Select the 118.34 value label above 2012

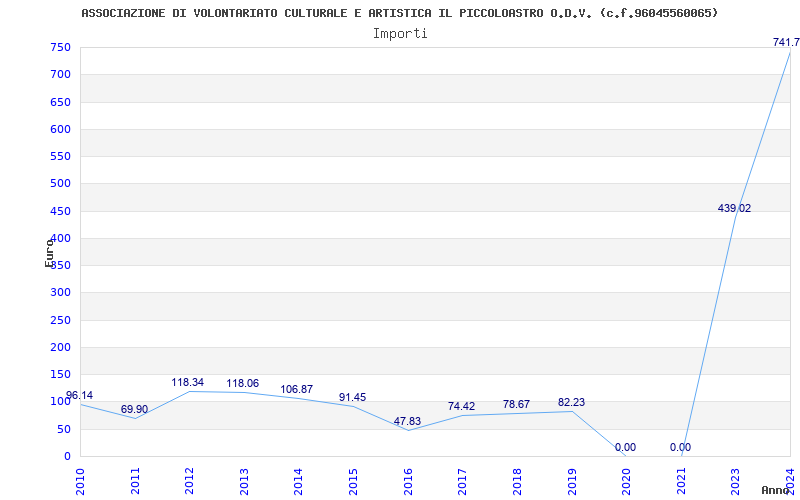pyautogui.click(x=189, y=382)
